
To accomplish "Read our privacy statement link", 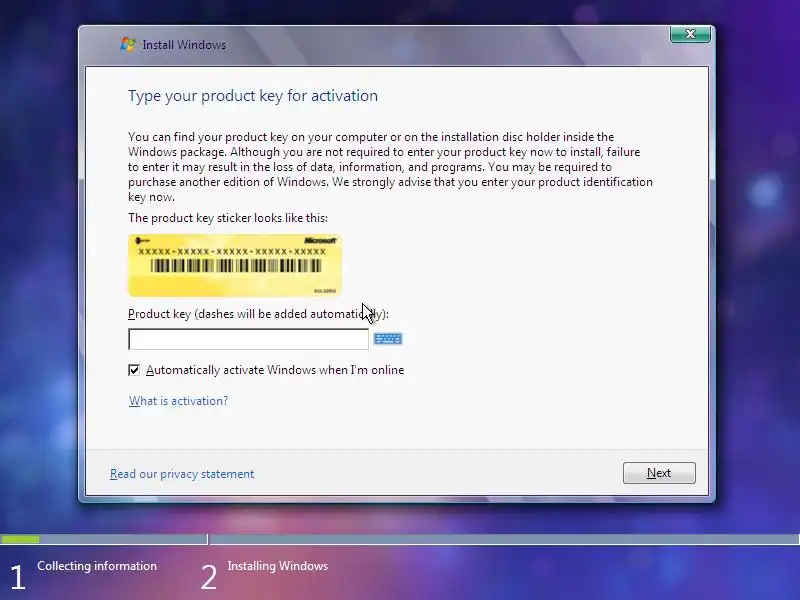I will [182, 474].
